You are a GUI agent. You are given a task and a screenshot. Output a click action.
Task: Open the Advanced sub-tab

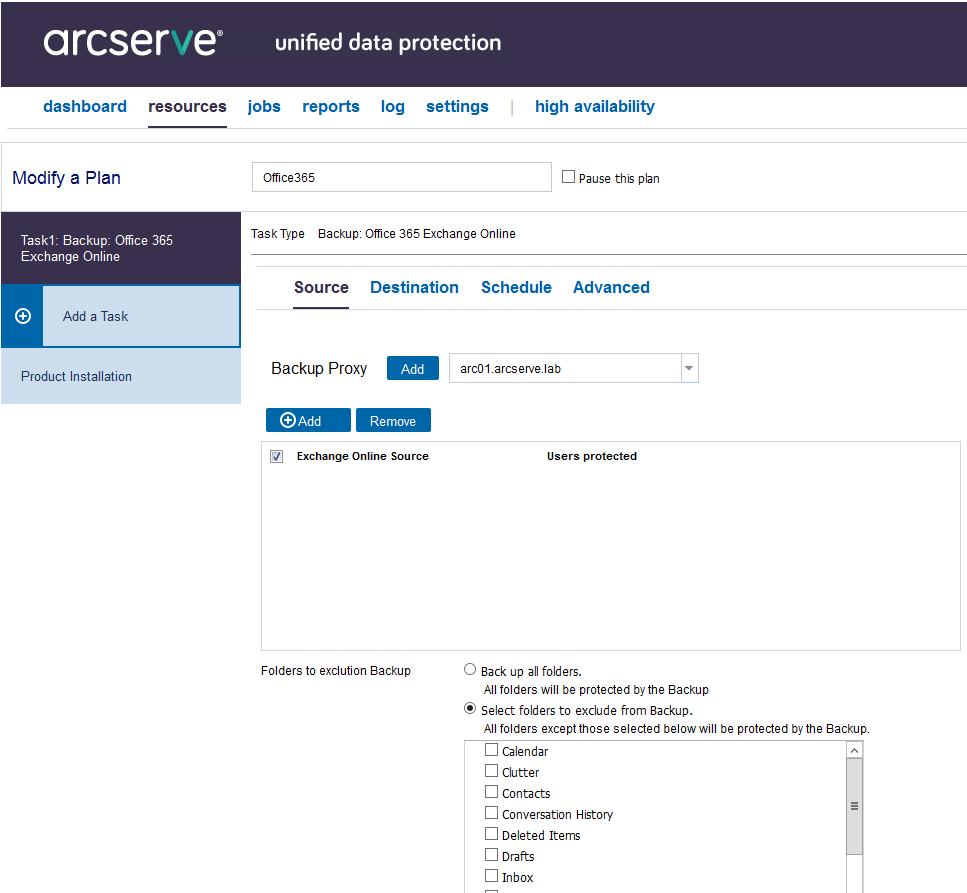tap(611, 287)
